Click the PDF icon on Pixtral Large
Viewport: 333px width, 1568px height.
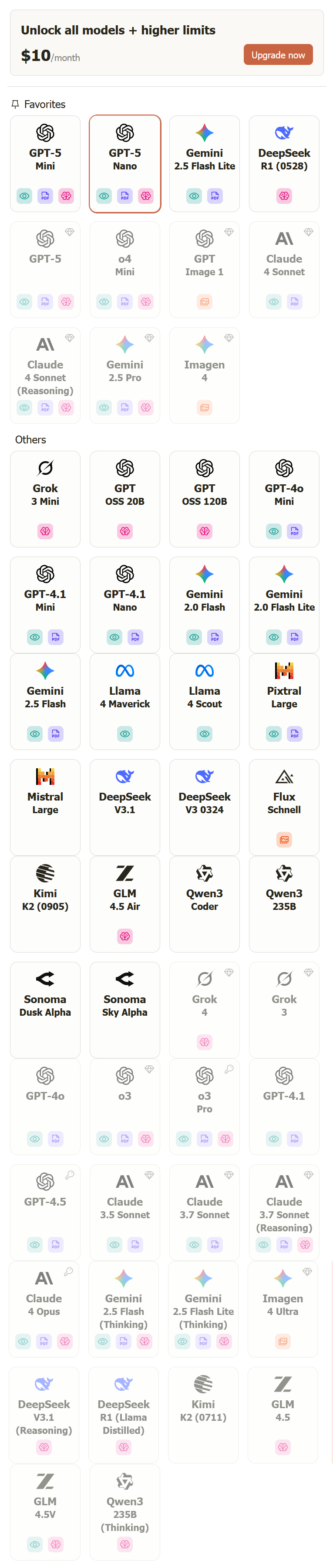point(295,733)
